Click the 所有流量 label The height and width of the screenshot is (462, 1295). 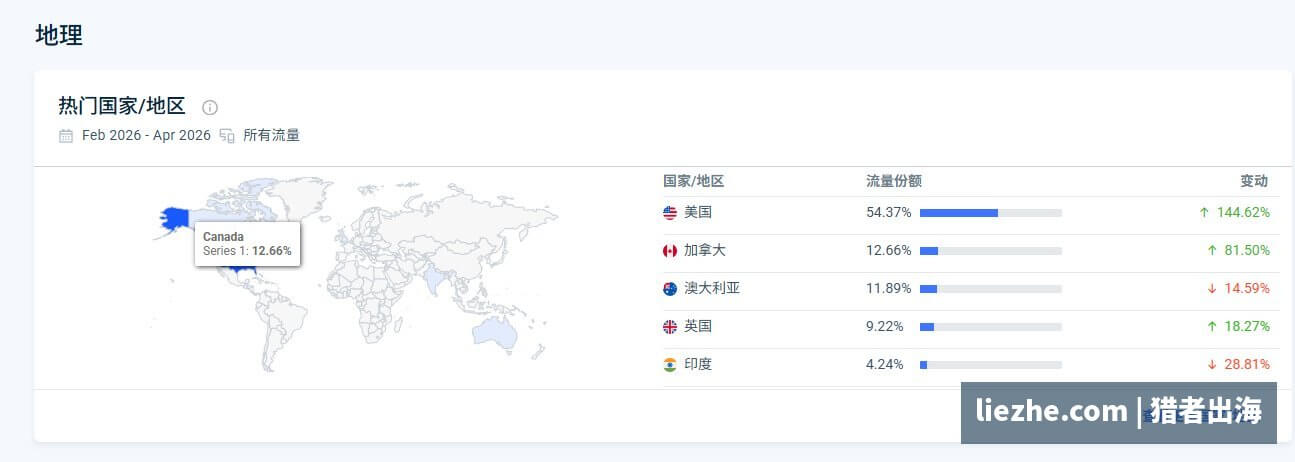[x=271, y=136]
